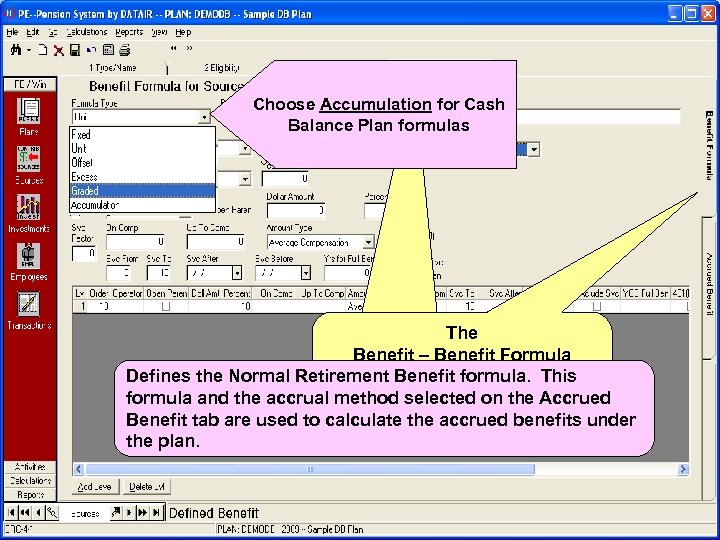Click the Delete Lvl button
Screen dimensions: 720x540
click(147, 487)
